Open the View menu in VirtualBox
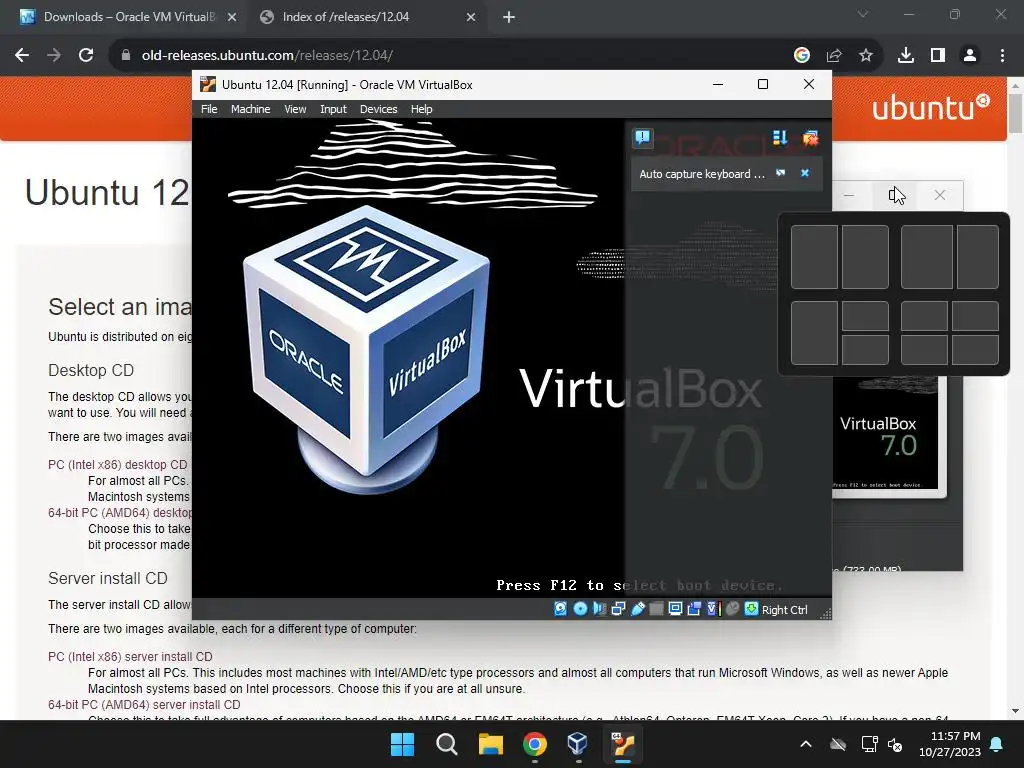The height and width of the screenshot is (768, 1024). 295,109
